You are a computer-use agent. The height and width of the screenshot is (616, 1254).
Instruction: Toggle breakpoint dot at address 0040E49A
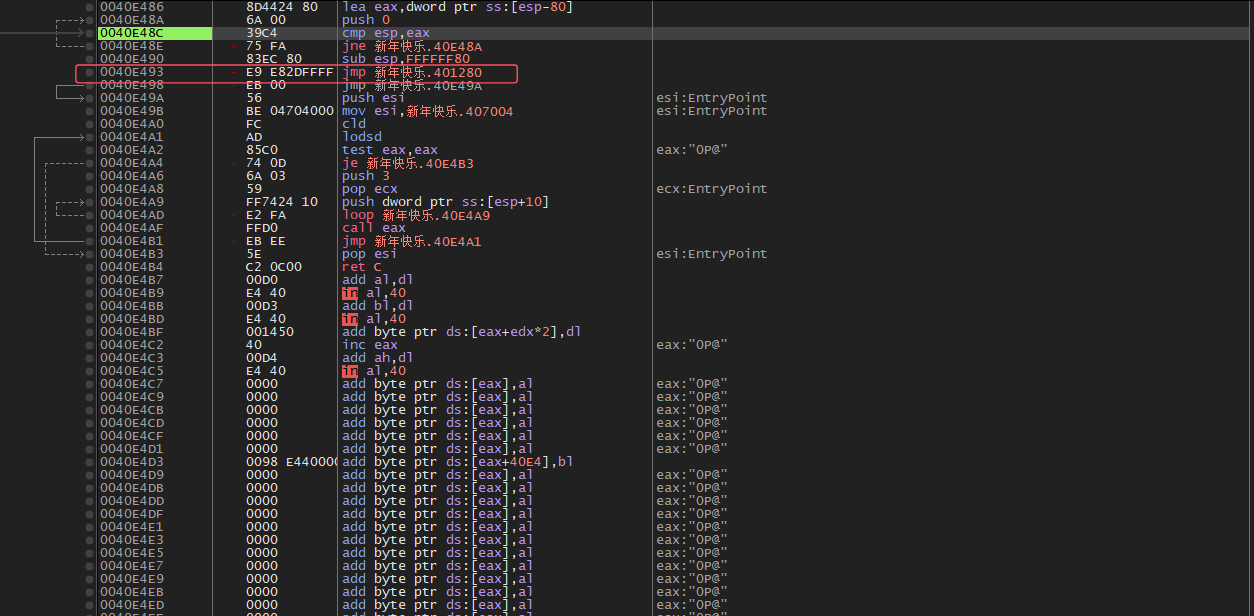[x=91, y=98]
